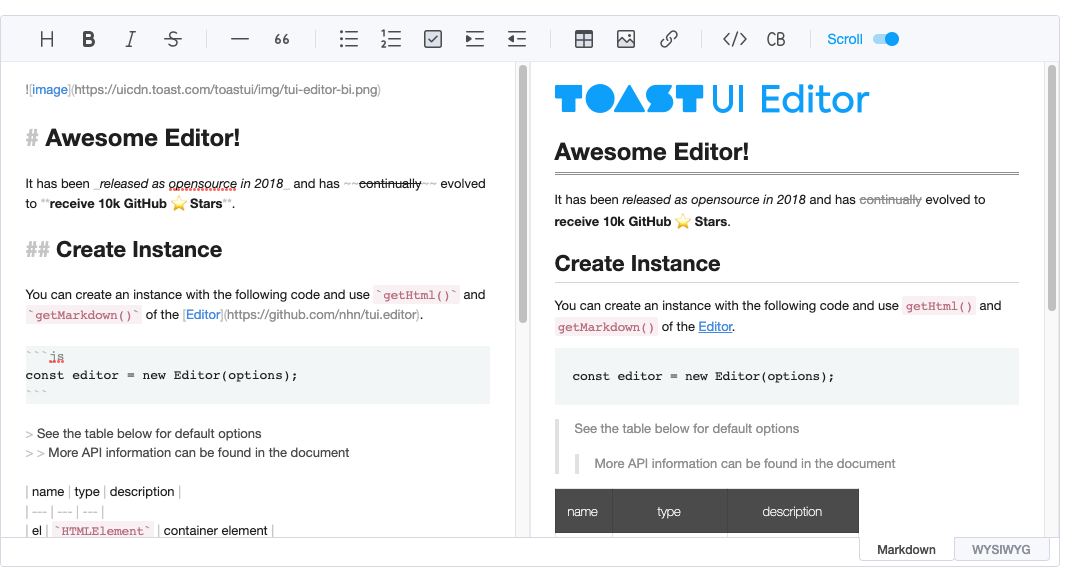Click the 'Awesome Editor!' heading in markdown pane
Viewport: 1065px width, 570px height.
coord(143,138)
